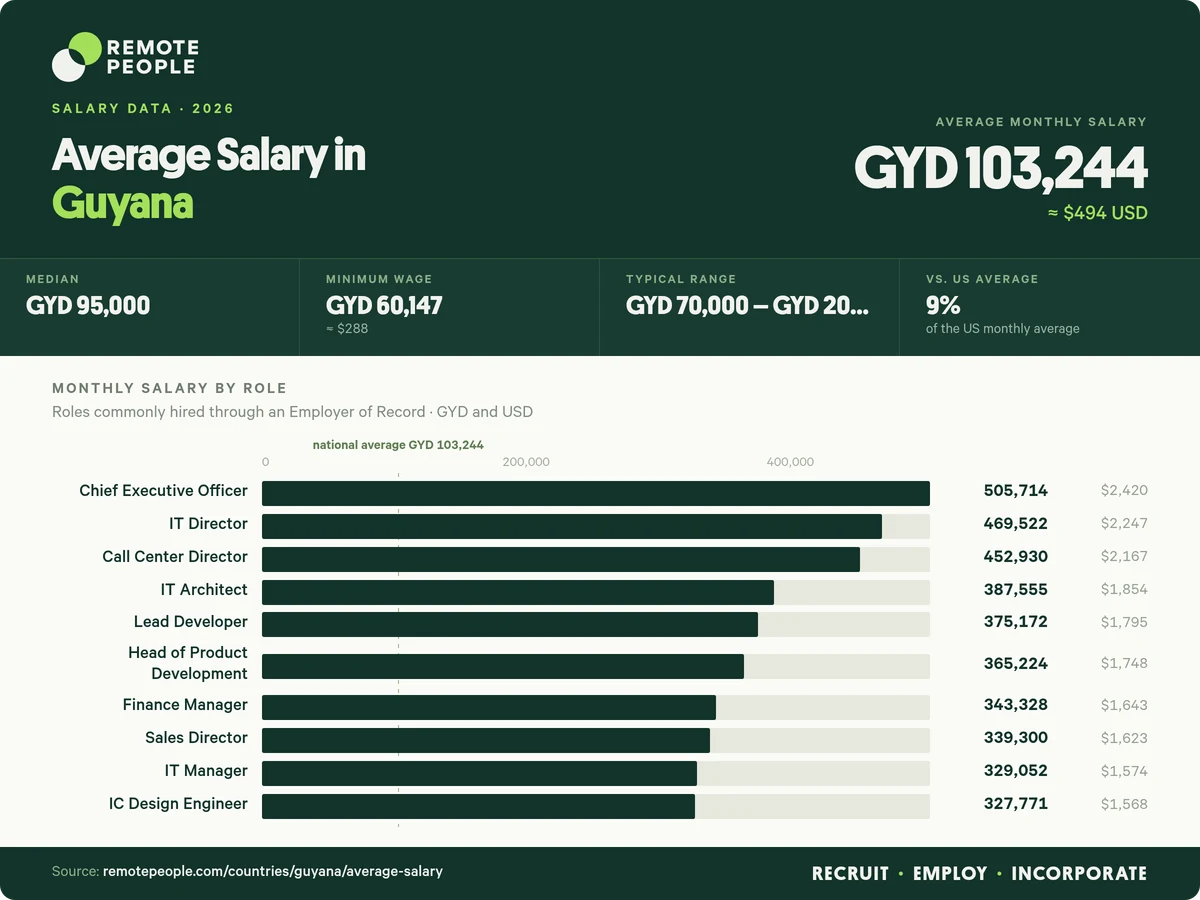Screen dimensions: 1200x900
Task: Click the REMOTE PEOPLE brand name text
Action: (152, 57)
